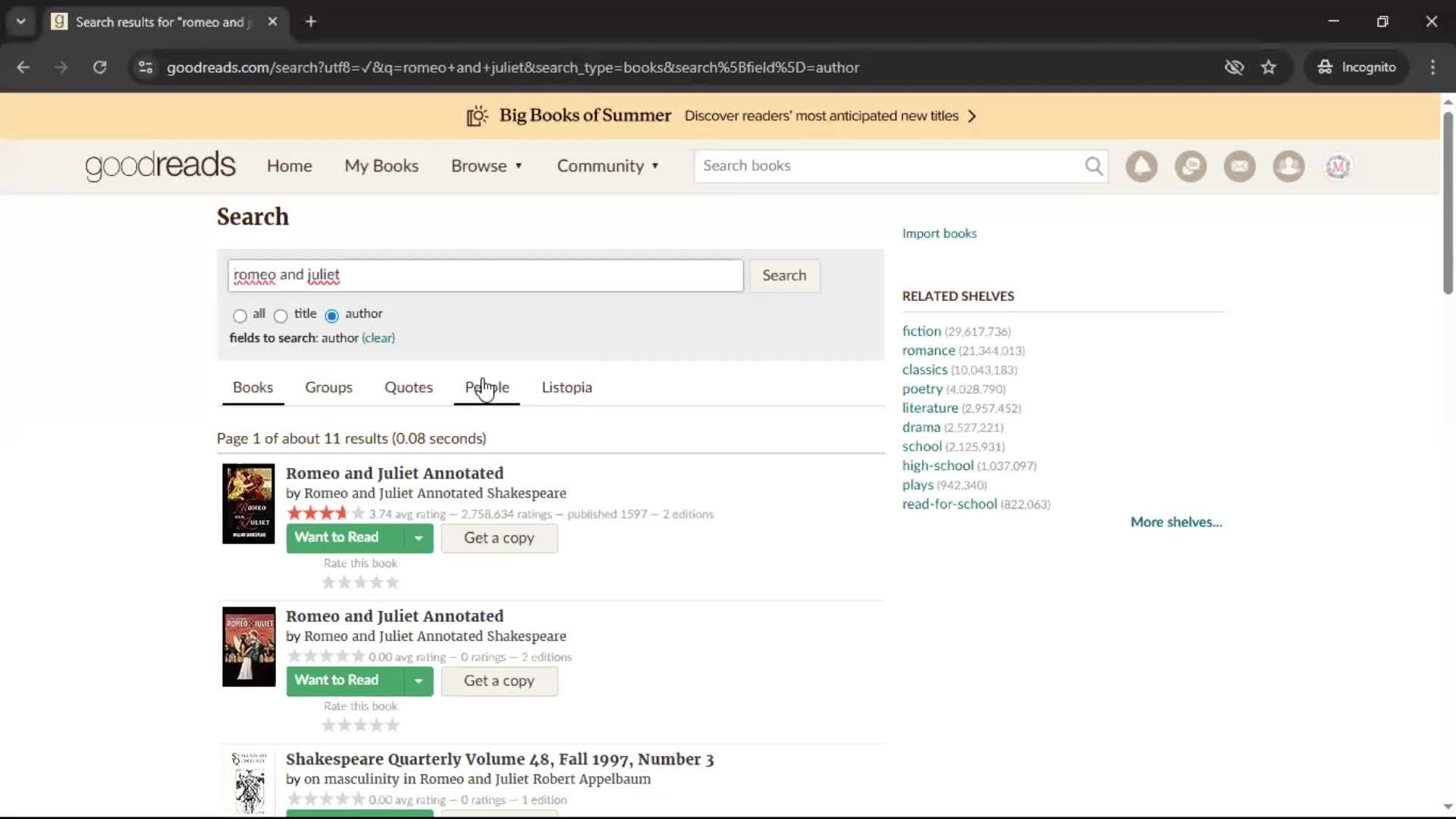
Task: Select the 'title' search field radio button
Action: [281, 315]
